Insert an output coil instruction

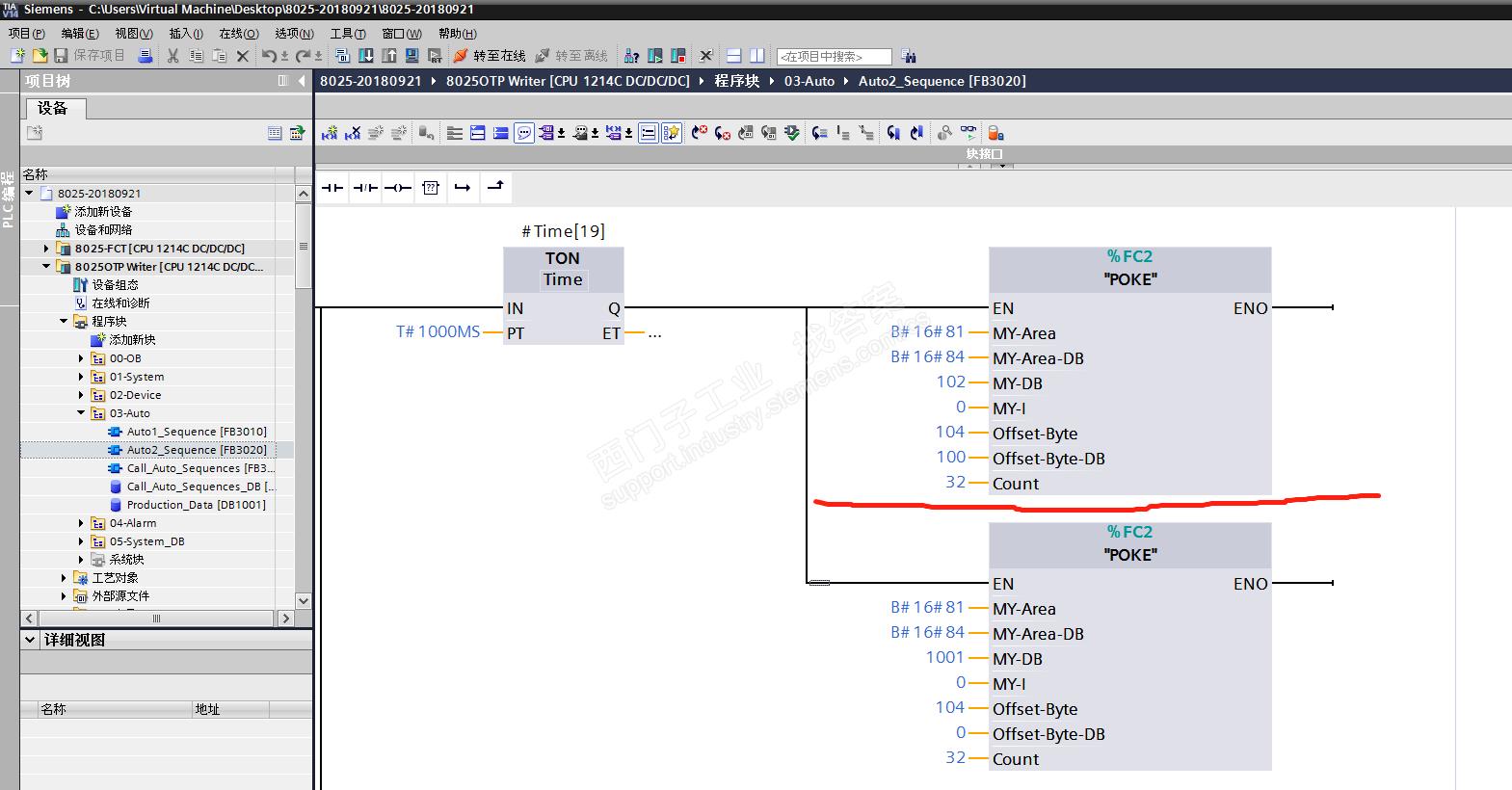[x=398, y=188]
